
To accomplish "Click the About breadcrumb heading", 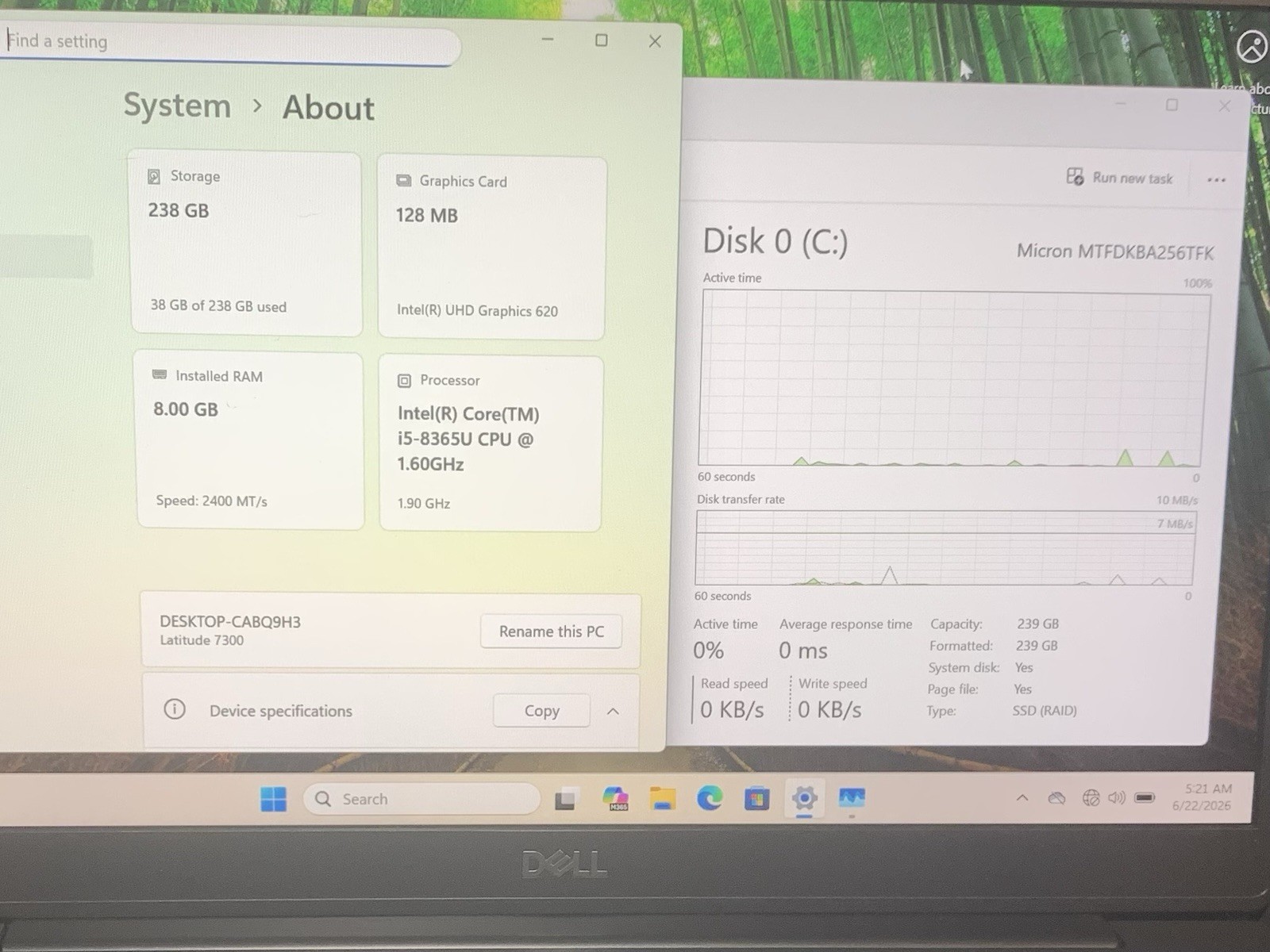I will pos(328,108).
